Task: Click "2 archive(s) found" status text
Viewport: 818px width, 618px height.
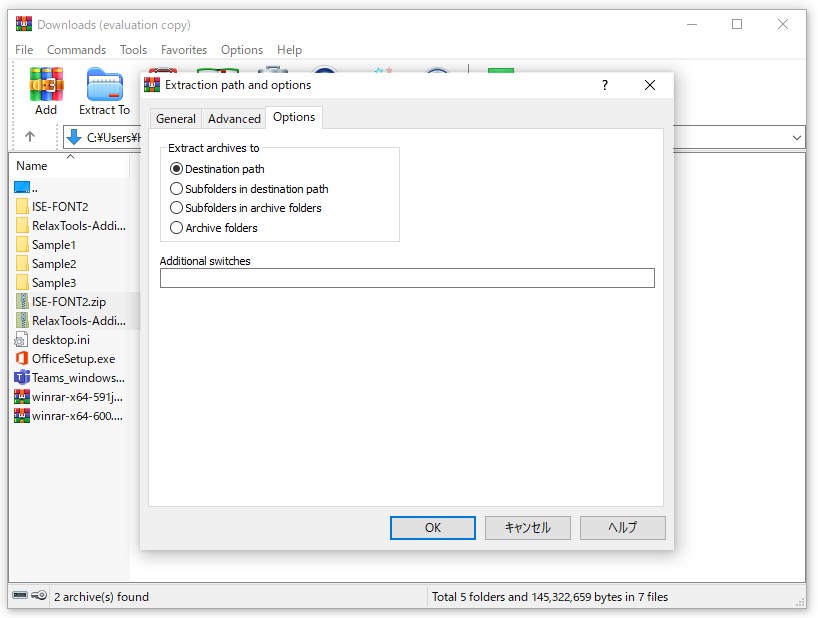Action: 101,597
